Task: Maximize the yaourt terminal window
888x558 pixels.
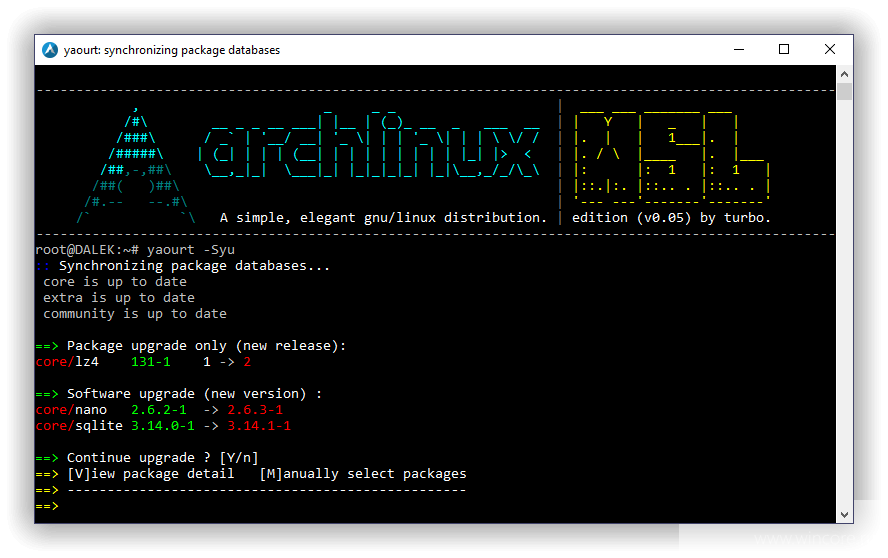Action: coord(784,50)
